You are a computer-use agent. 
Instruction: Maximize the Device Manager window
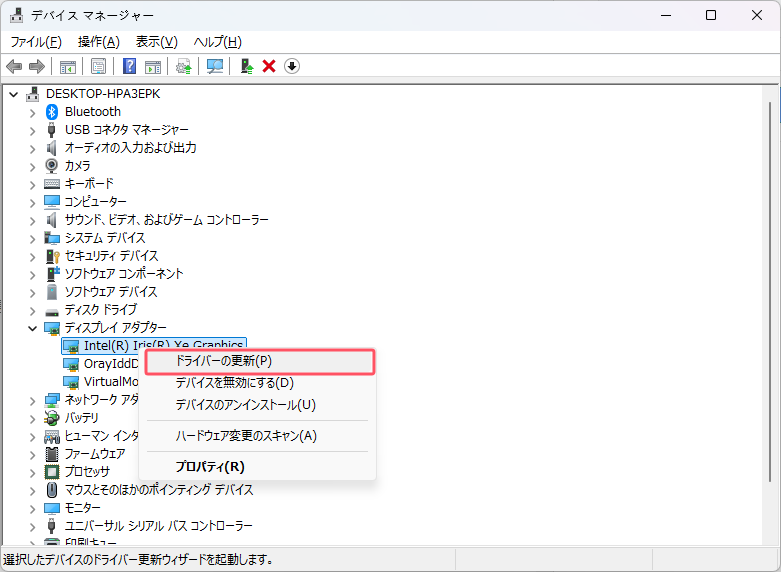711,15
